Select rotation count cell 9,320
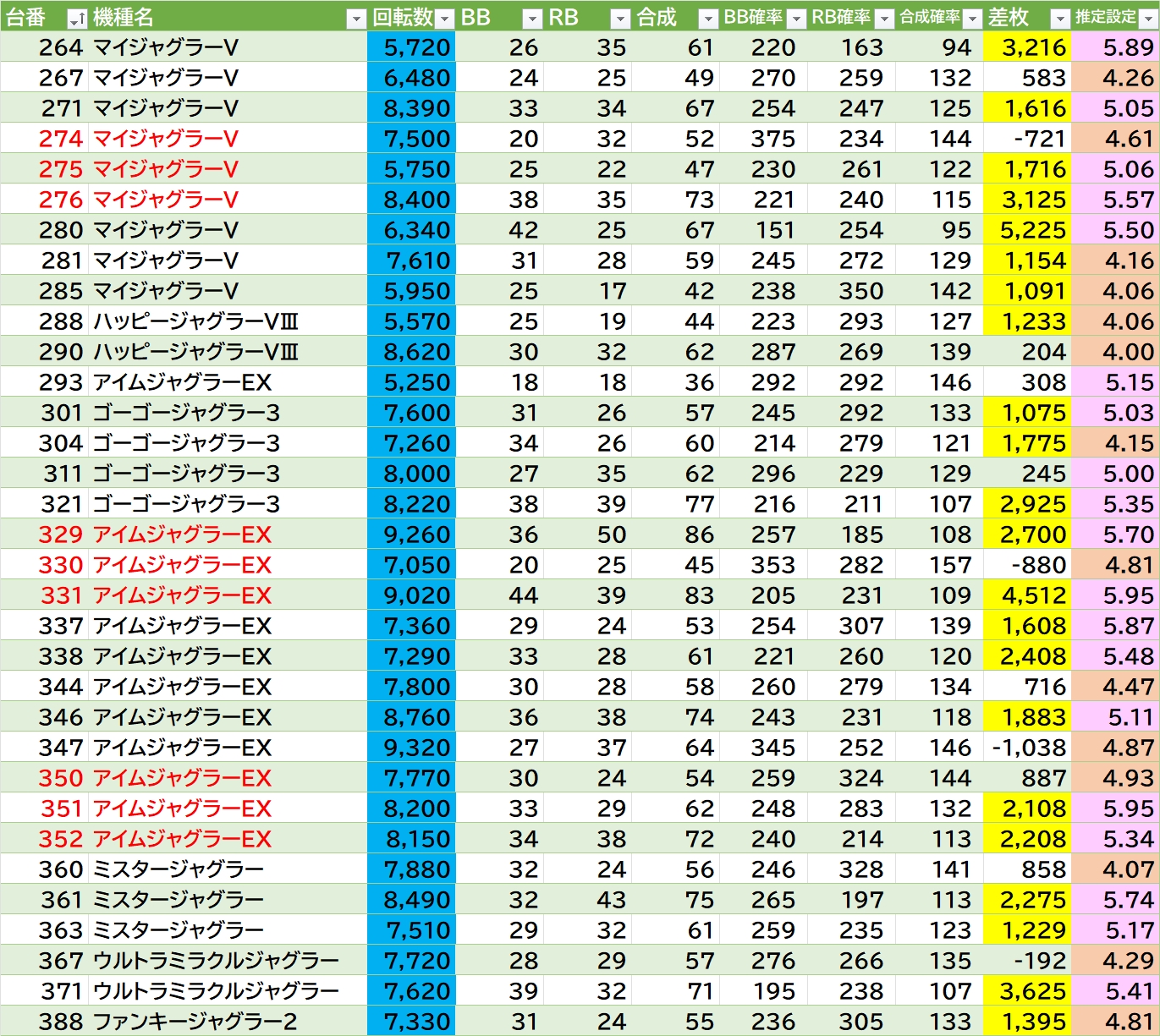This screenshot has height=1036, width=1160. point(411,748)
